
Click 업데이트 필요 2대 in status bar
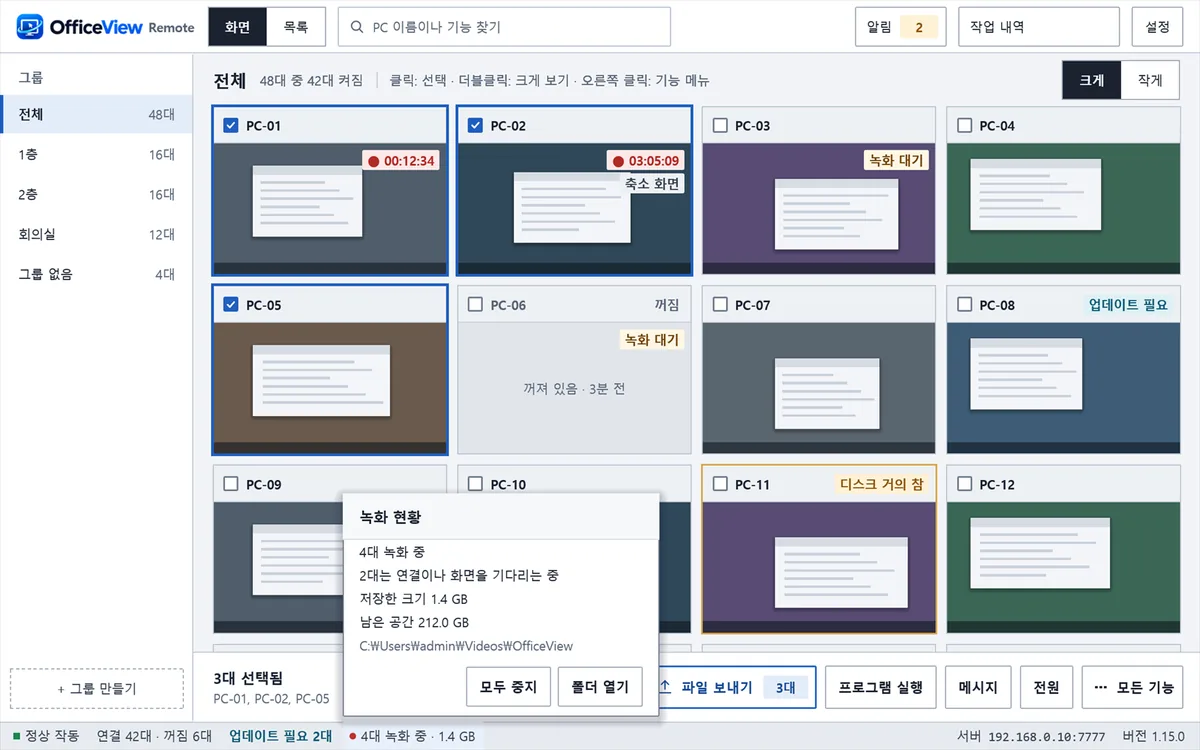click(281, 737)
